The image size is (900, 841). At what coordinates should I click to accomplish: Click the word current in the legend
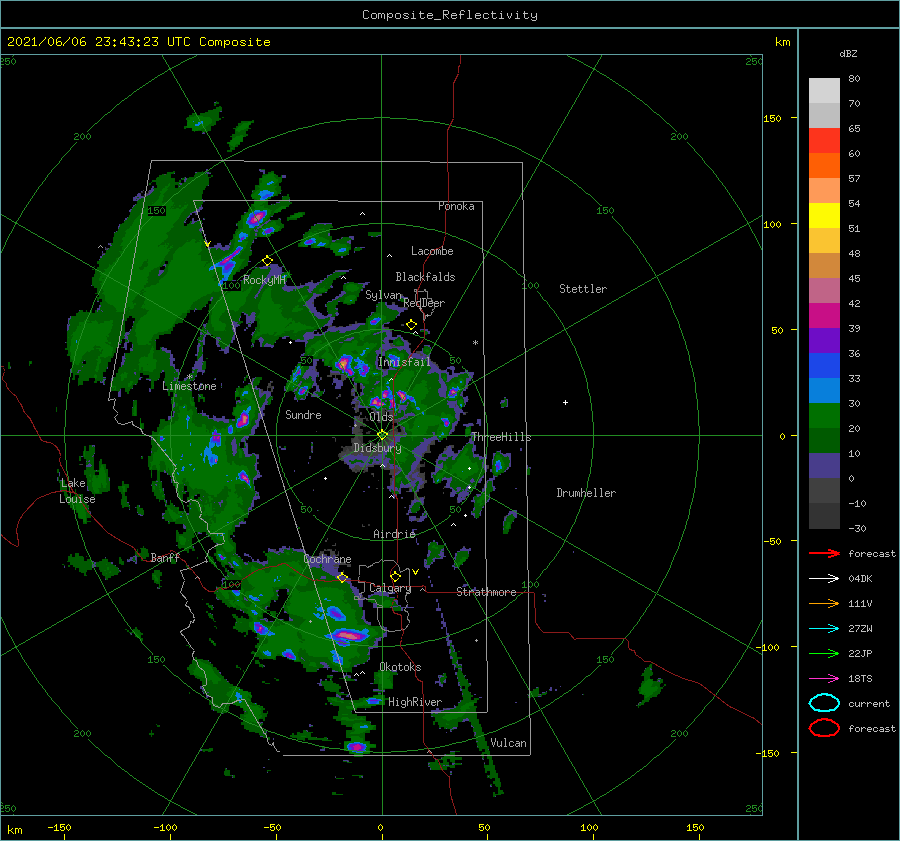tap(869, 703)
